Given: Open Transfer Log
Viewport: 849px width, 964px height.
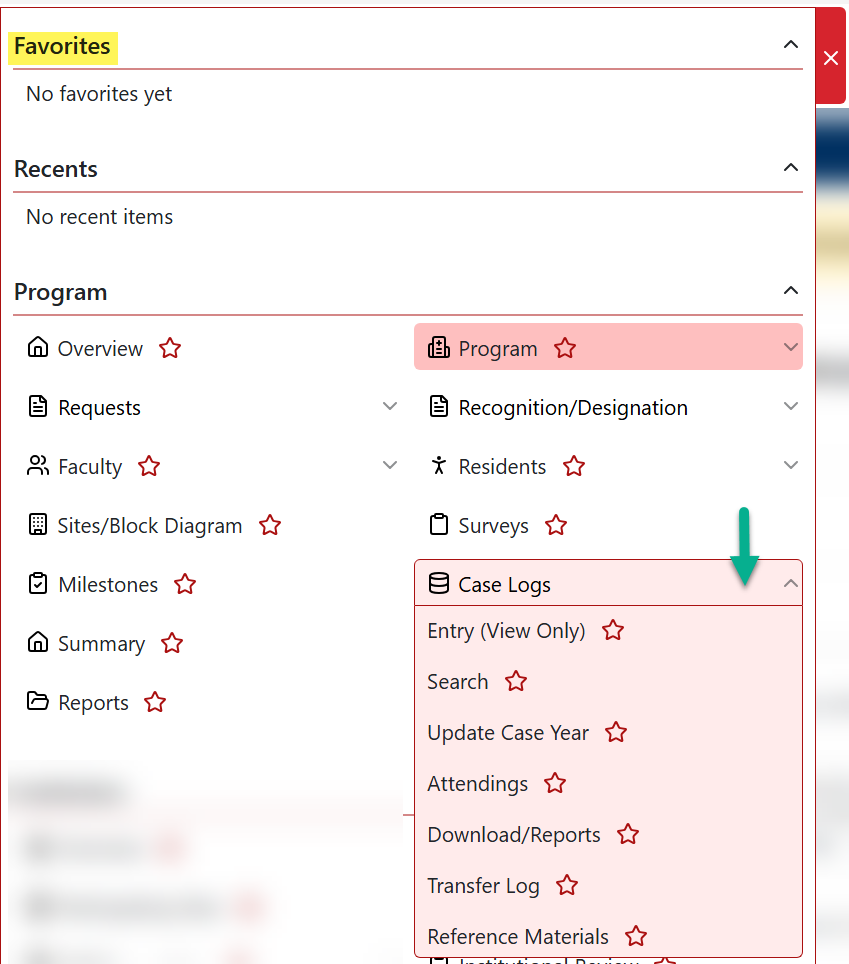Looking at the screenshot, I should pyautogui.click(x=483, y=886).
